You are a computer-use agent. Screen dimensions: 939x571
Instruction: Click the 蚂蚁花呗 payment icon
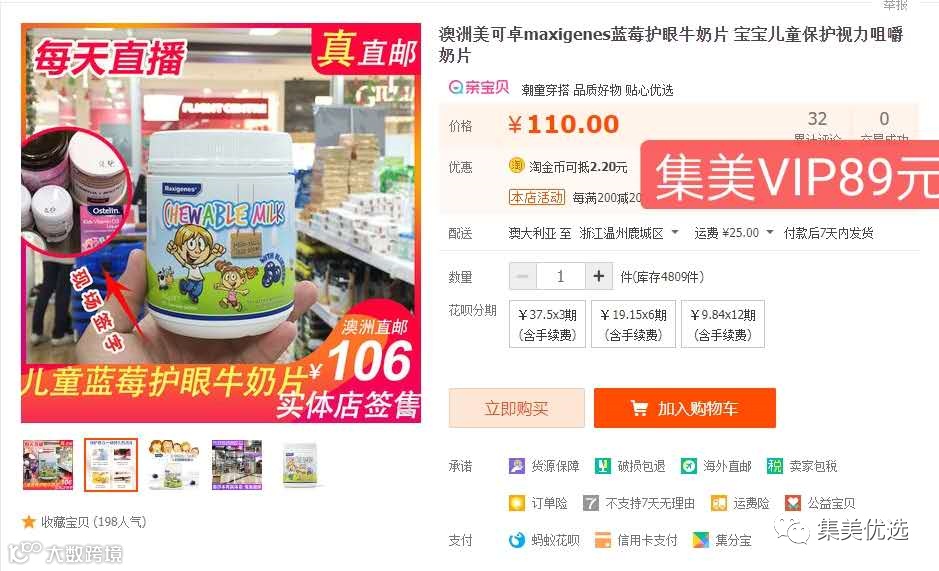pyautogui.click(x=516, y=540)
